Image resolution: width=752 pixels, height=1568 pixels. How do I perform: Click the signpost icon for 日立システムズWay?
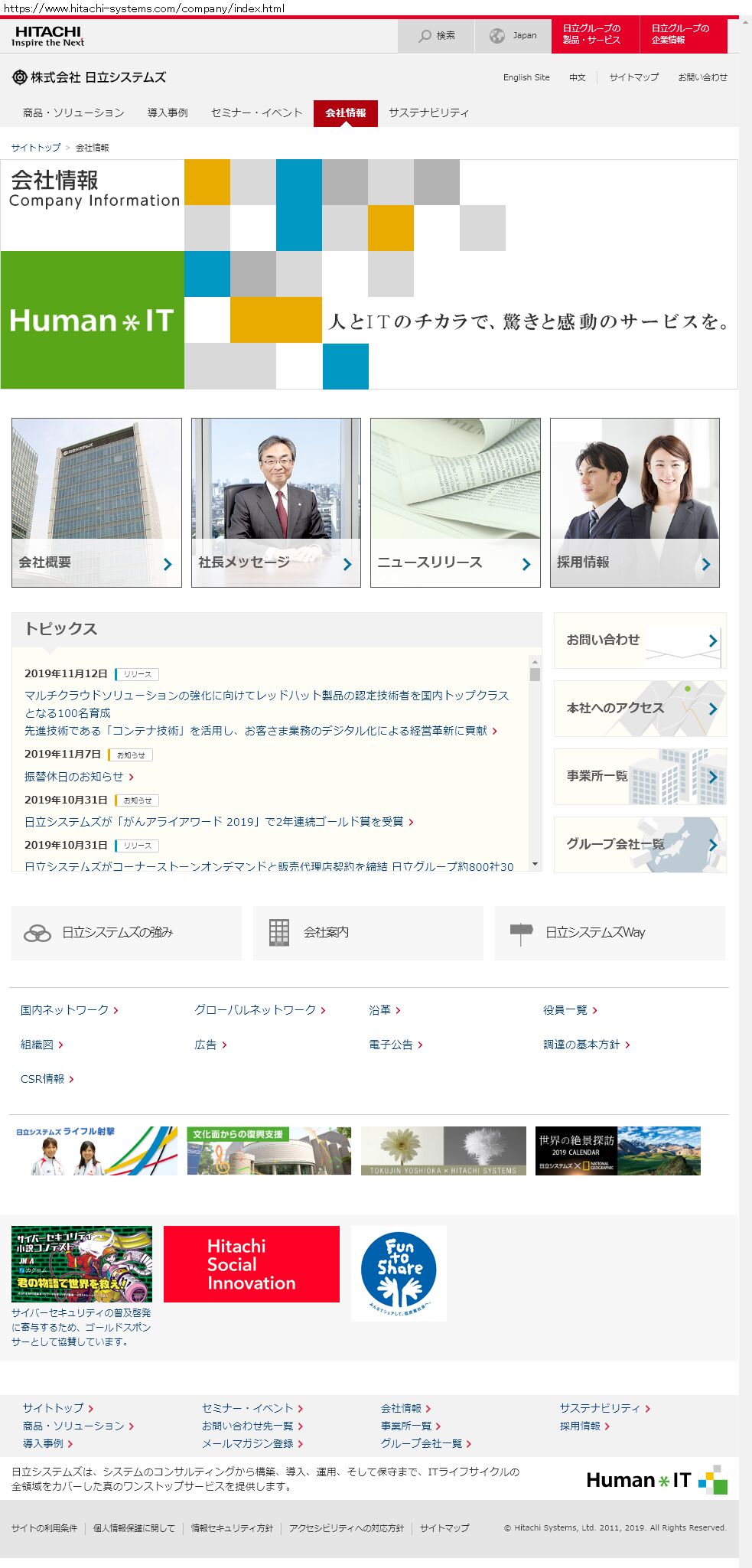coord(521,933)
